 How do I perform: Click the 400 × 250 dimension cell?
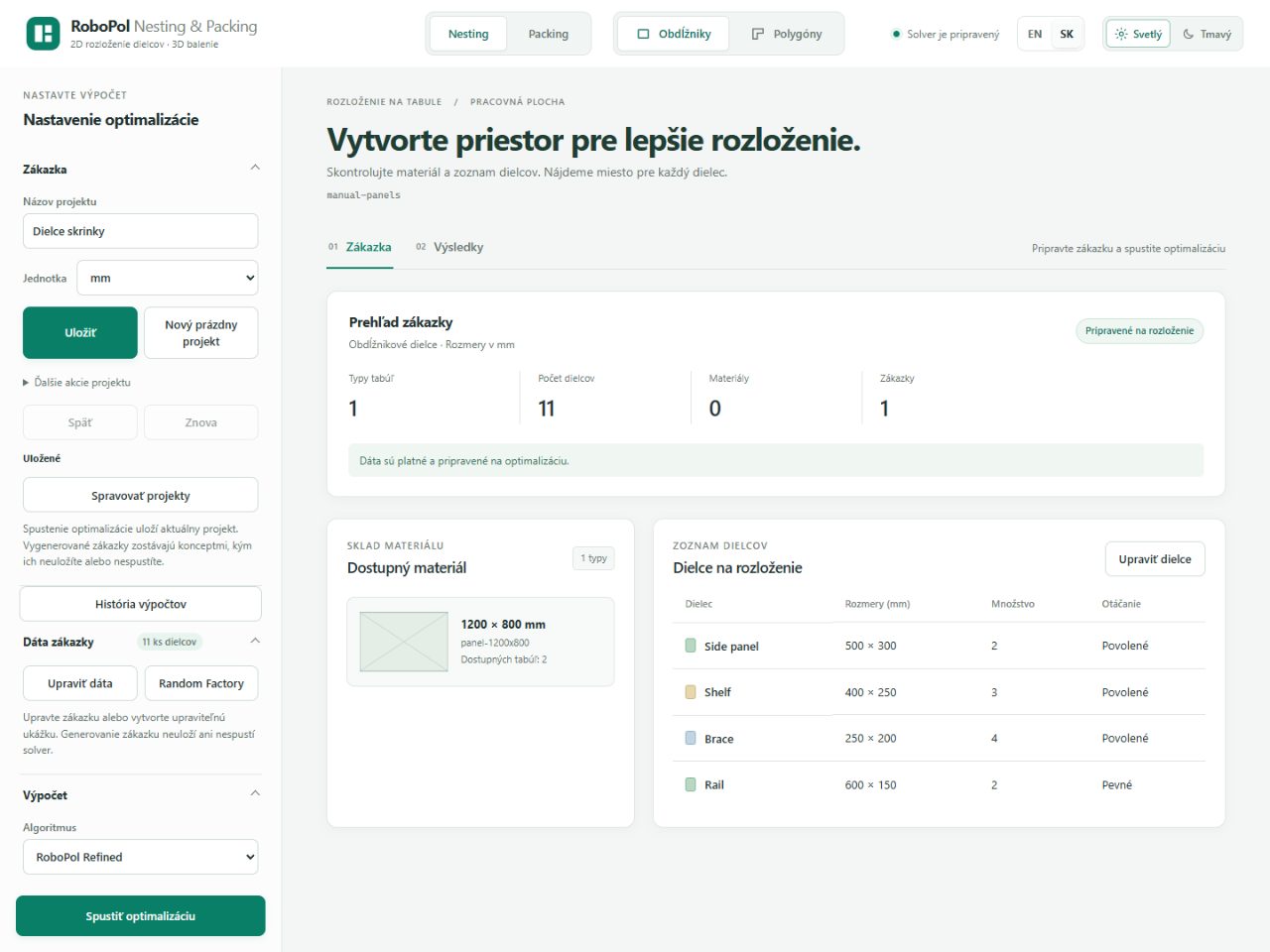coord(870,692)
